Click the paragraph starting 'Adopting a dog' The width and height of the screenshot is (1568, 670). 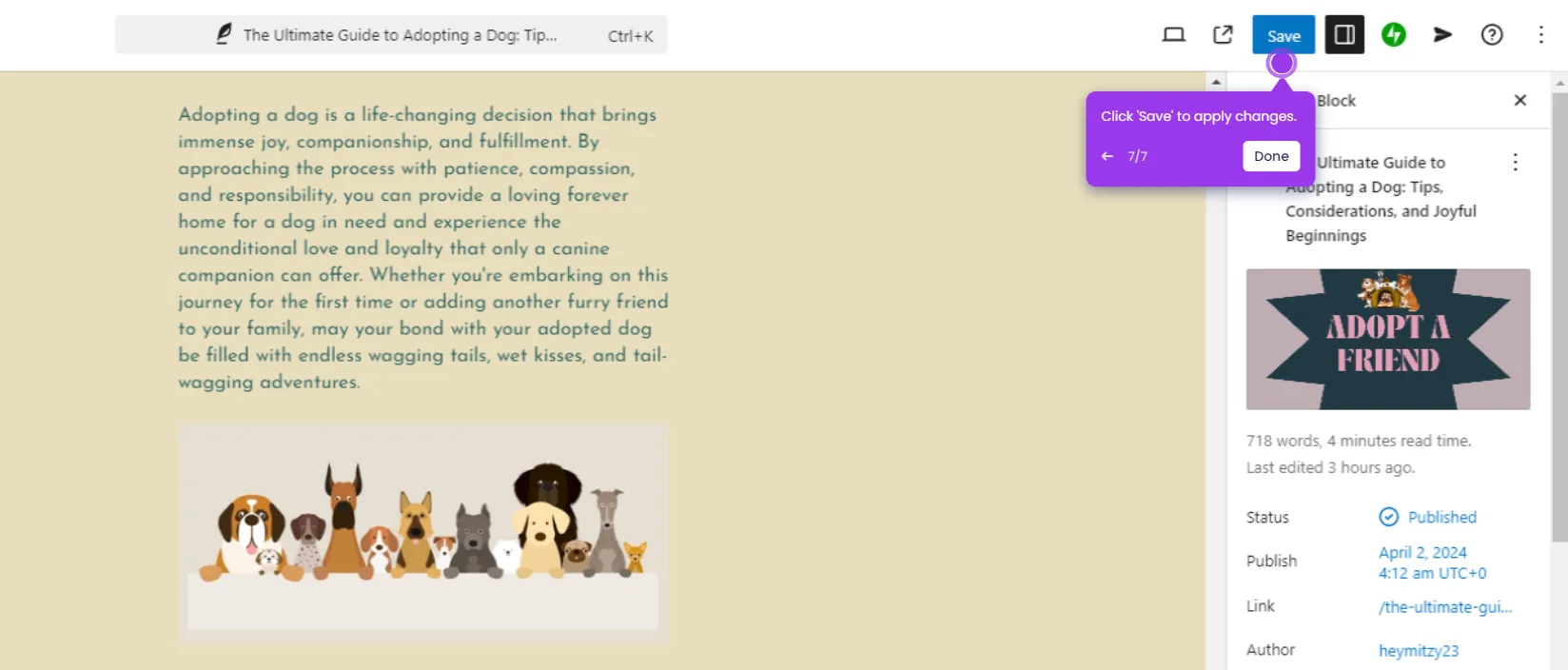(423, 247)
